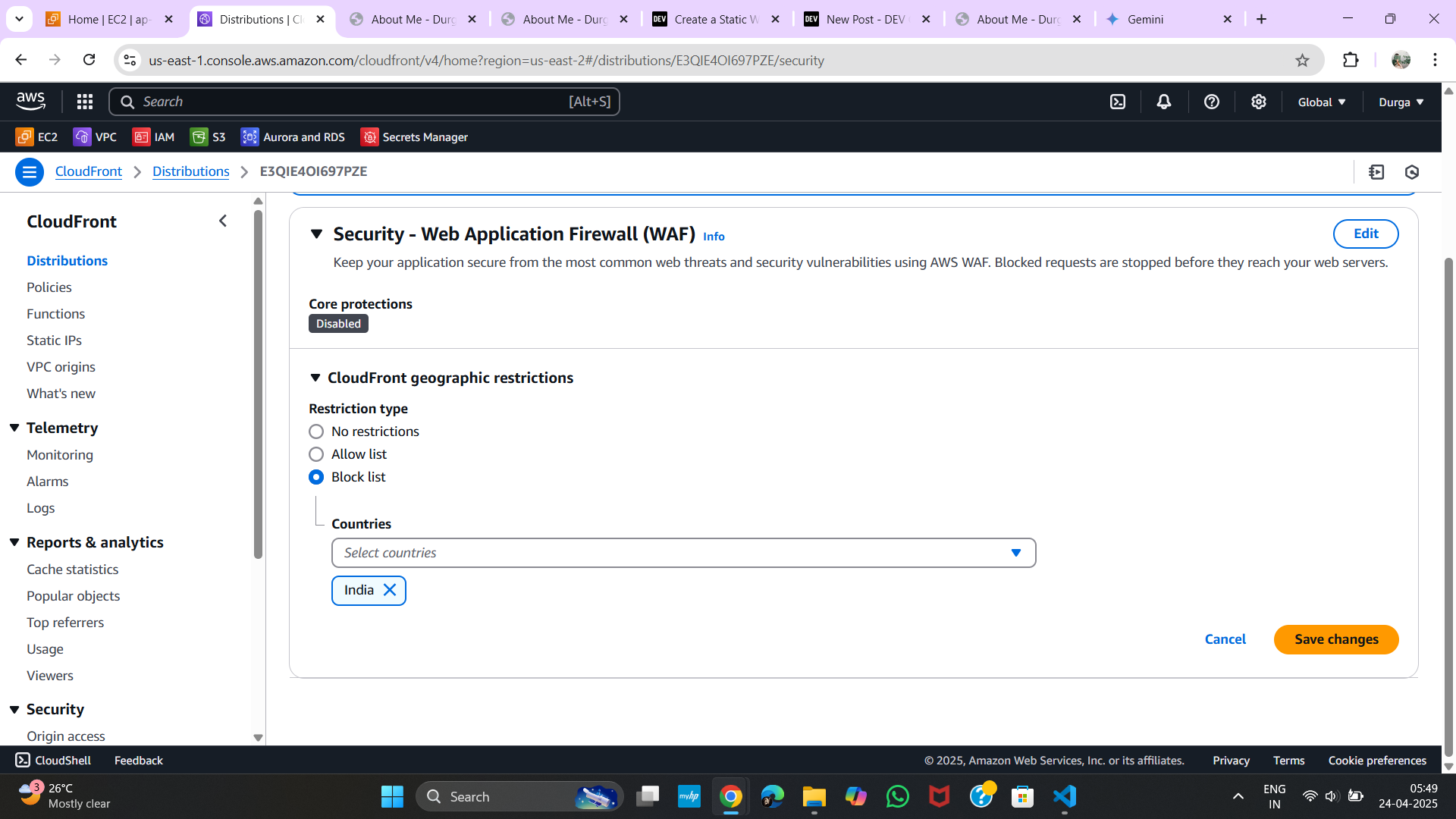Open Aurora and RDS shortcut

point(293,136)
